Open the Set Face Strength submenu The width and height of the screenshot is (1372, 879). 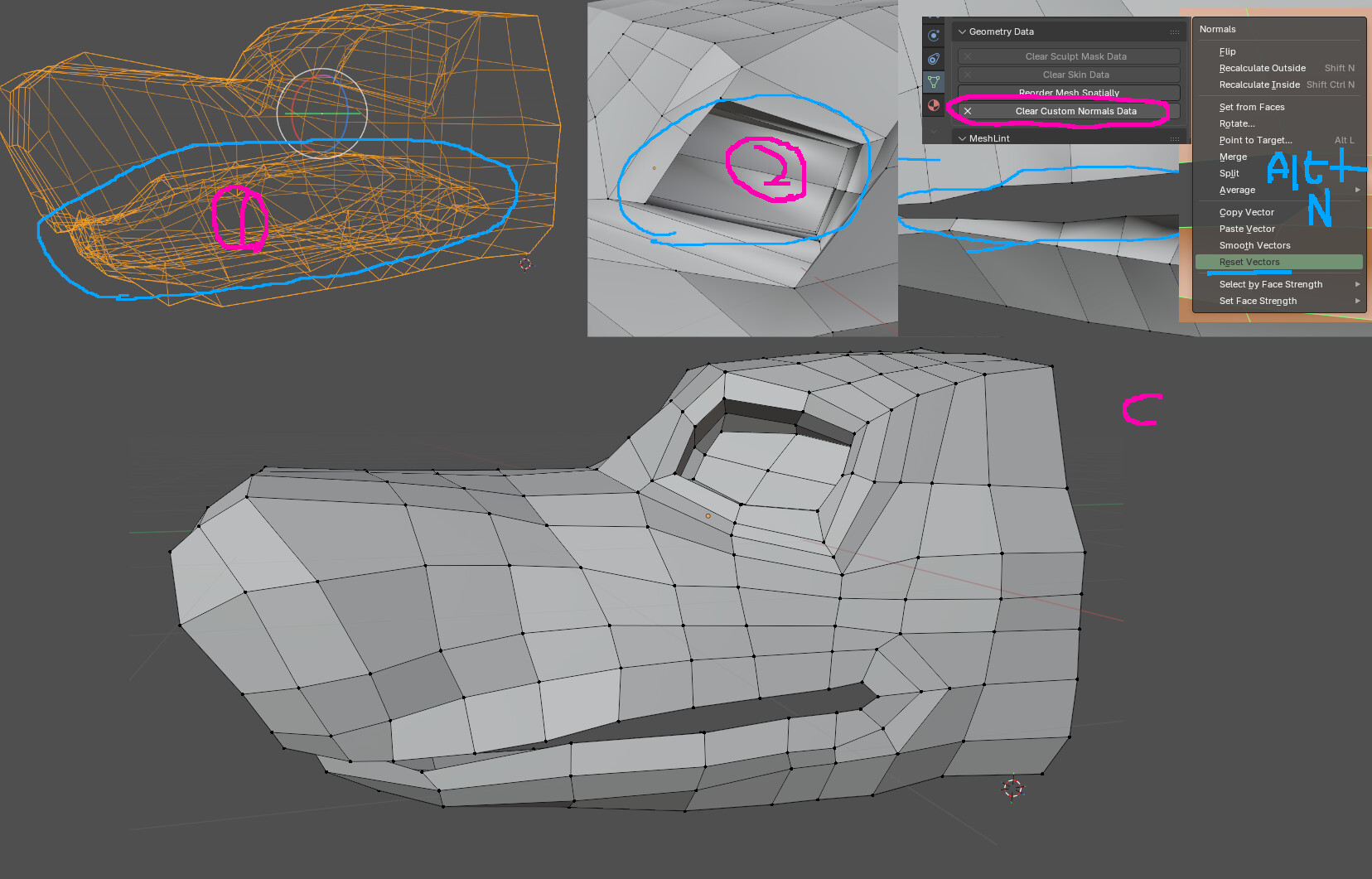[x=1279, y=301]
